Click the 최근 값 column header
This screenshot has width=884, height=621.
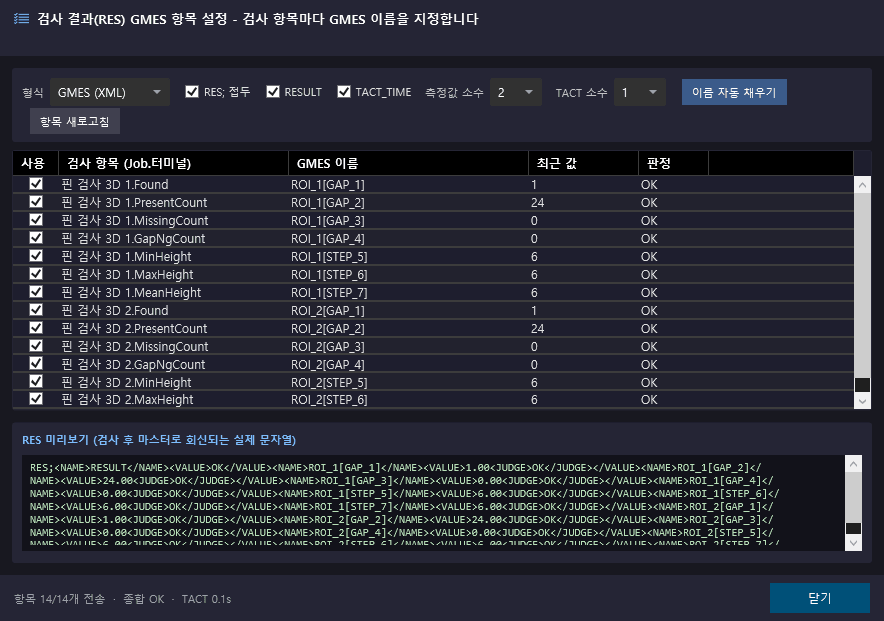(x=584, y=163)
